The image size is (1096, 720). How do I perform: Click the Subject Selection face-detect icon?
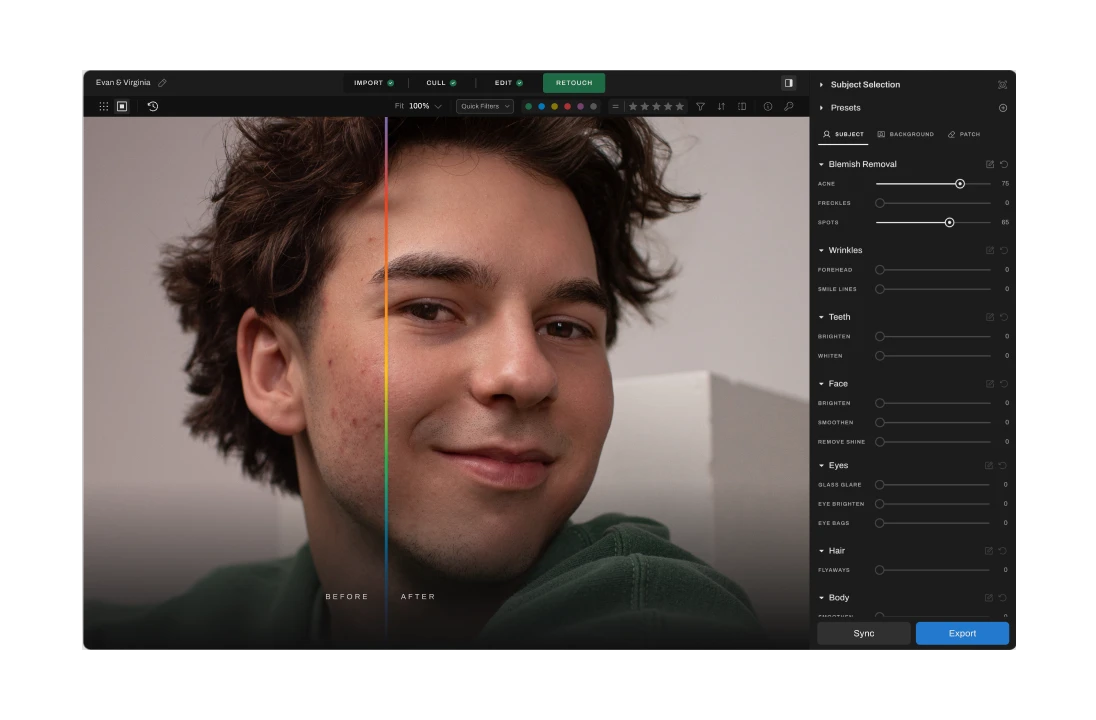[1002, 85]
